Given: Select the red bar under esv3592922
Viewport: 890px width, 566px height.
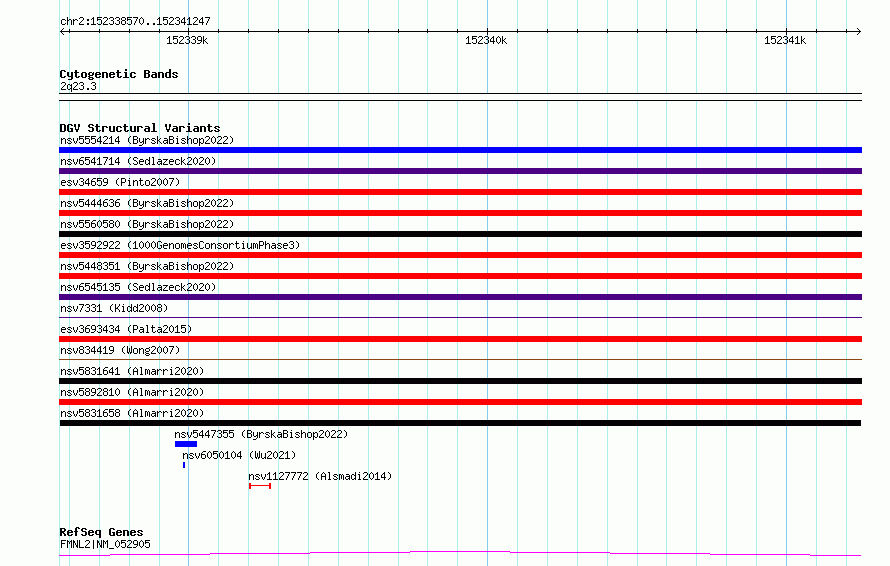Looking at the screenshot, I should (x=460, y=255).
